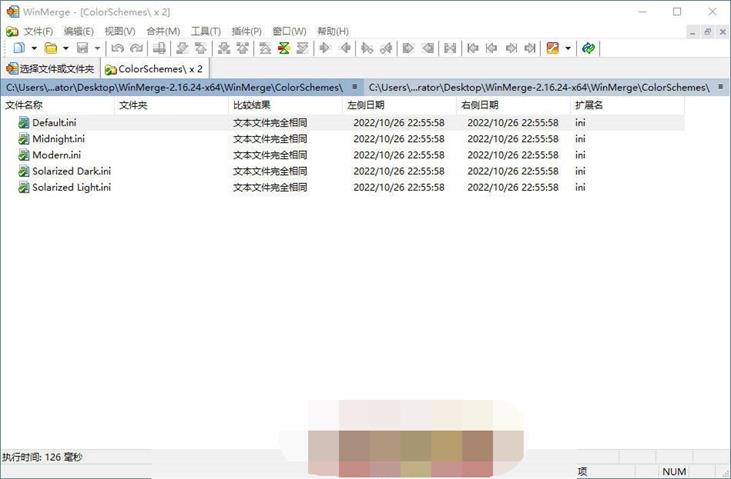Click the icon just before Options

(530, 48)
